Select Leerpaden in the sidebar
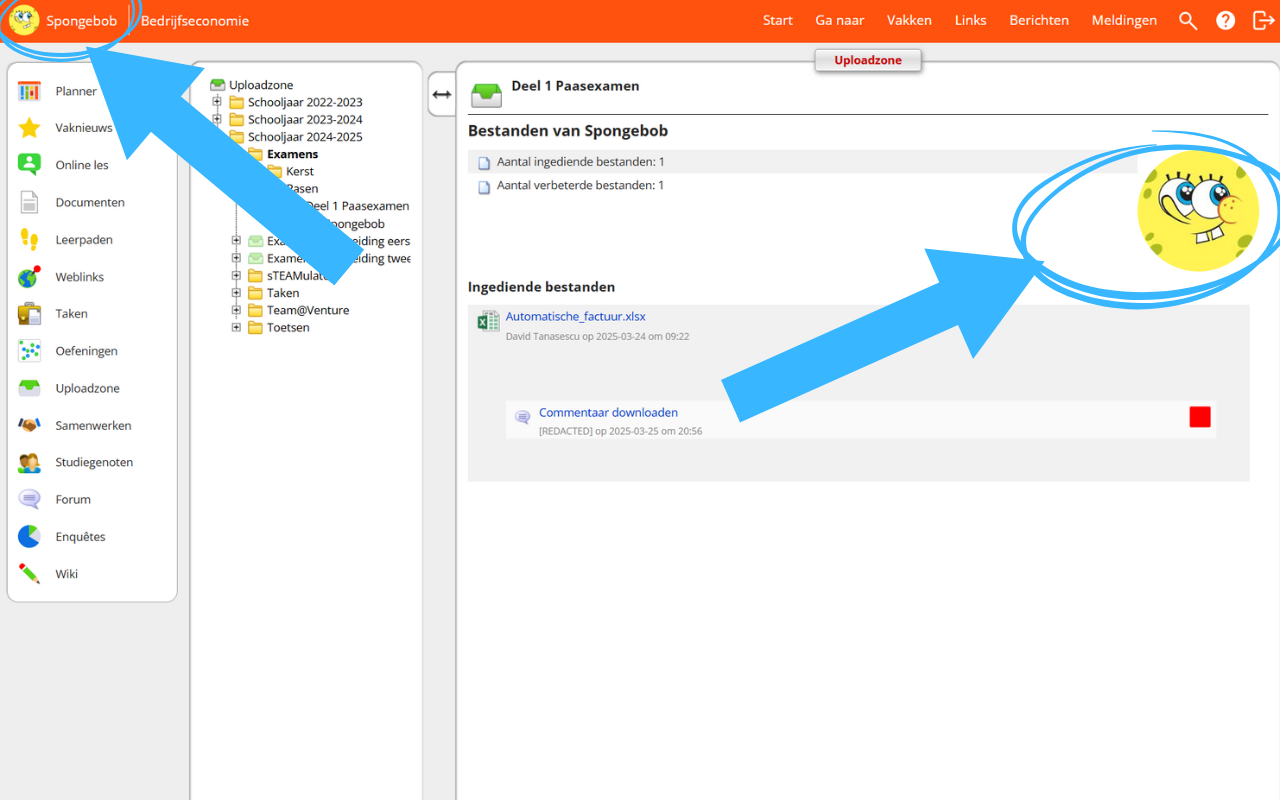Screen dimensions: 1280x800 pyautogui.click(x=85, y=239)
